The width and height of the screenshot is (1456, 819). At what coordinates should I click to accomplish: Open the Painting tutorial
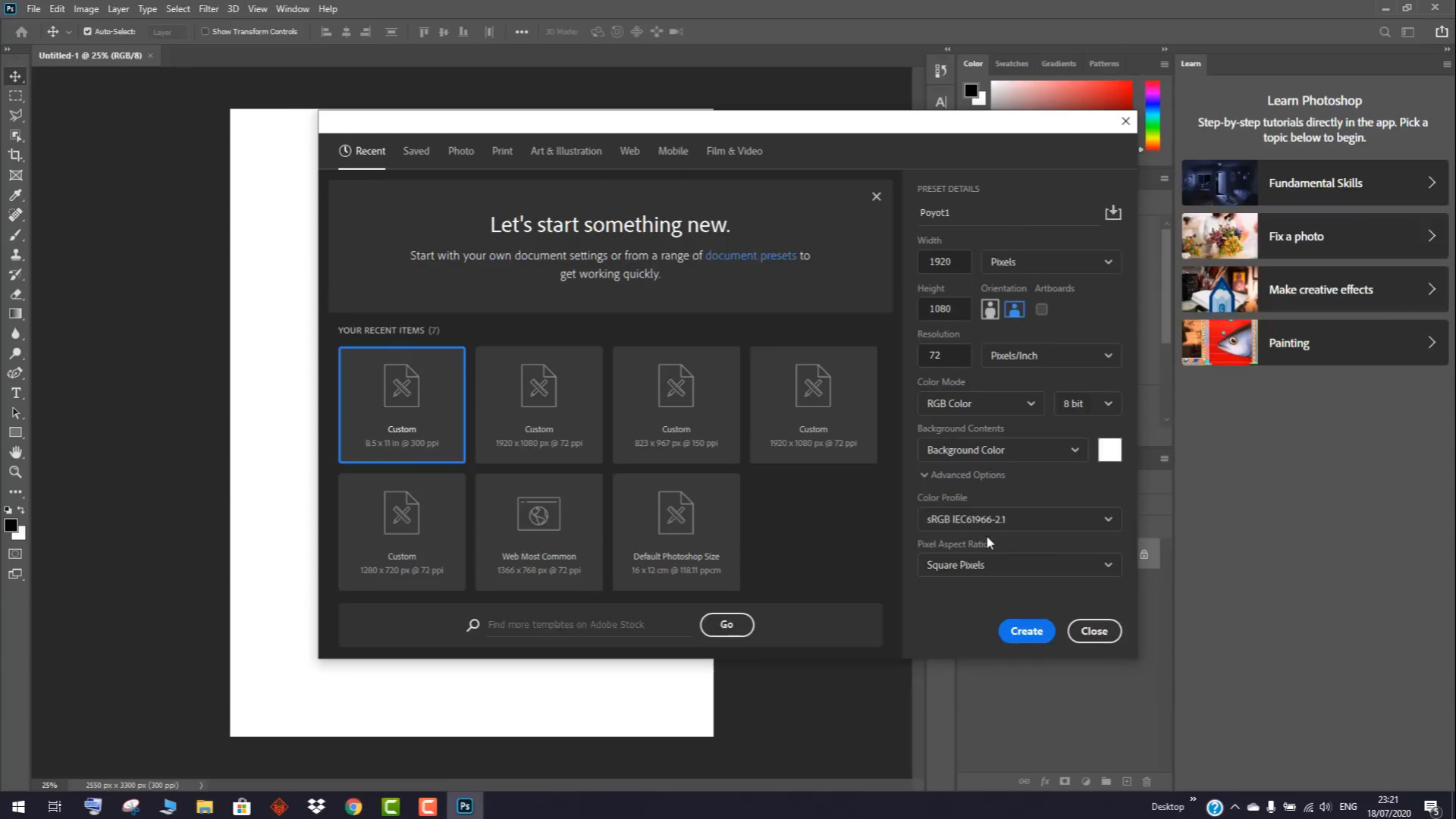click(x=1314, y=343)
